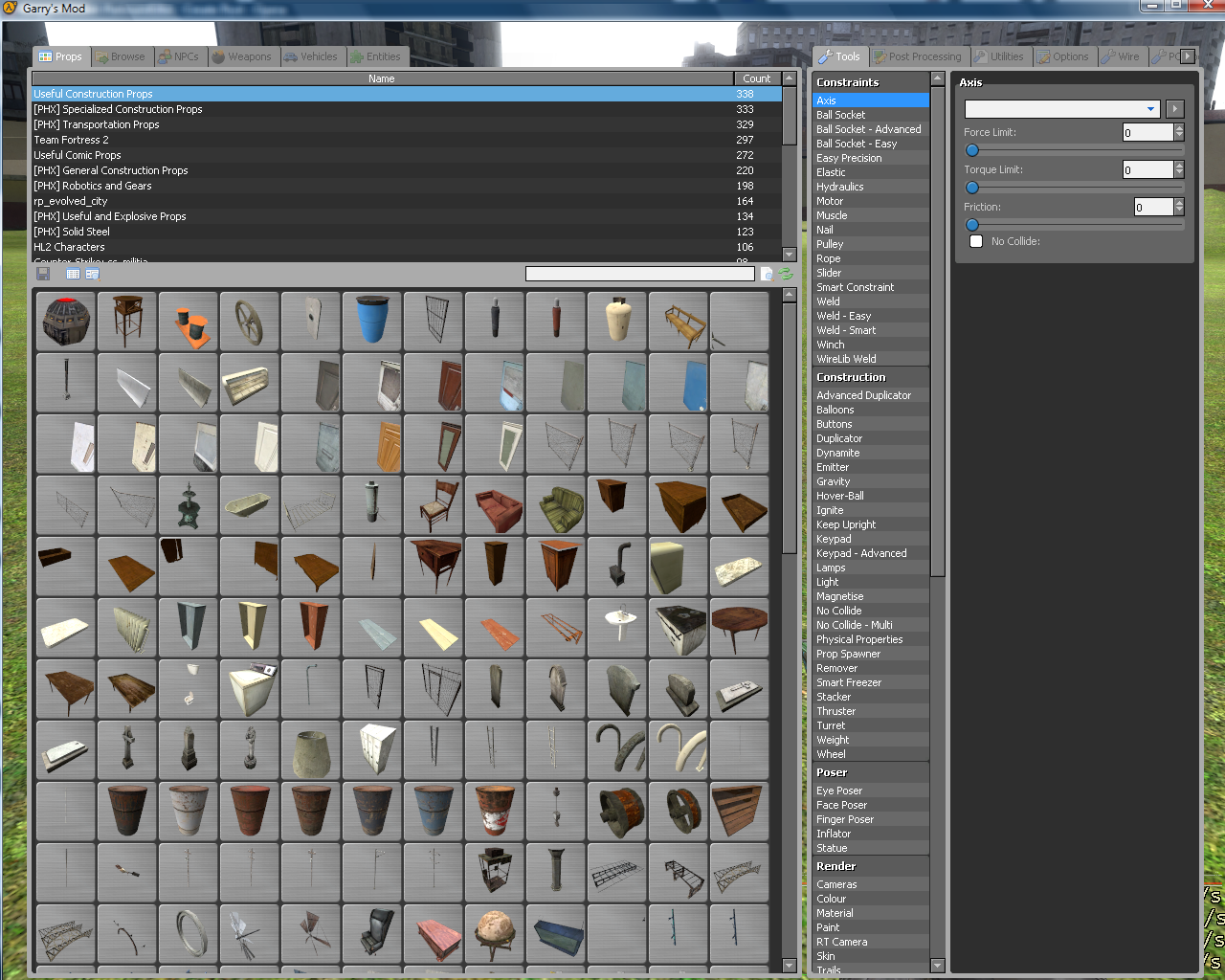Select the blue barrel prop thumbnail
1225x980 pixels.
(x=372, y=322)
